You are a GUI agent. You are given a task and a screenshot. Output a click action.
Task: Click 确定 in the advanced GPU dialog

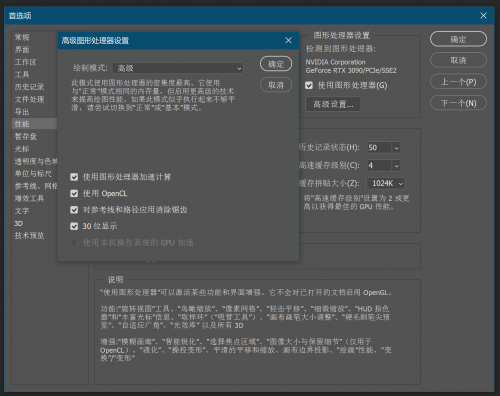[276, 64]
